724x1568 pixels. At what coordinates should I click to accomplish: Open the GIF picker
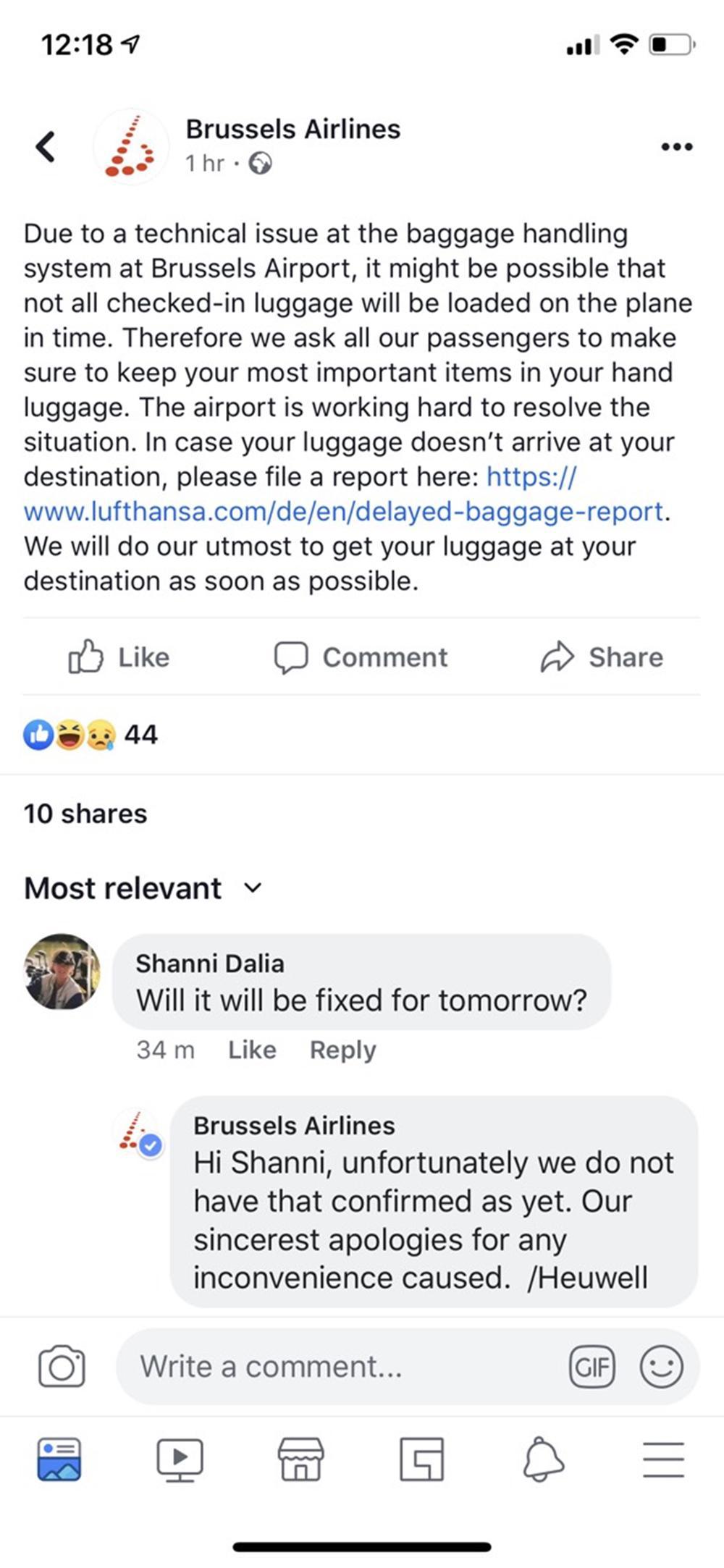(x=592, y=1367)
